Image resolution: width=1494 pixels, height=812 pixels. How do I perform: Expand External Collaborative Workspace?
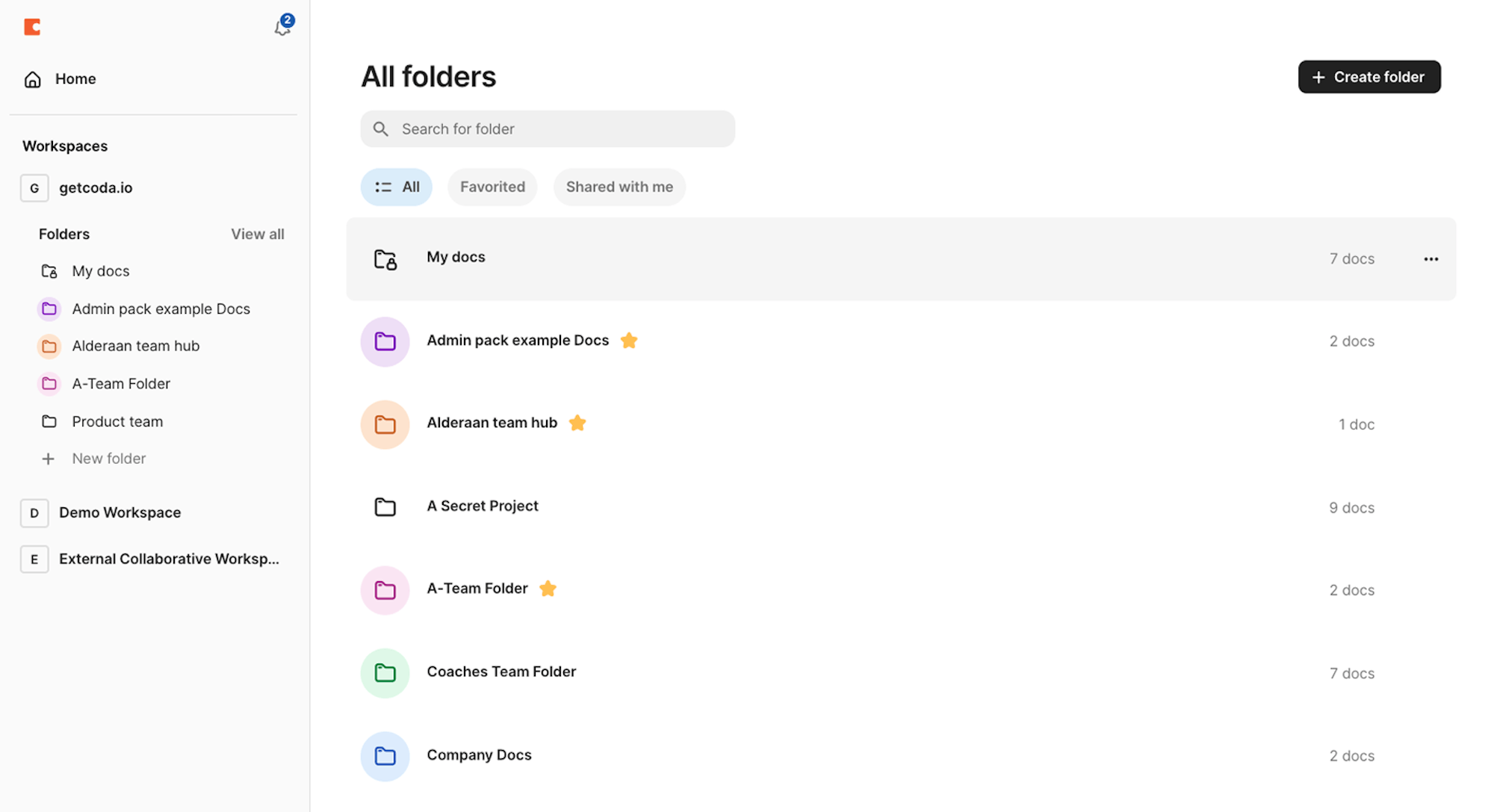point(168,560)
